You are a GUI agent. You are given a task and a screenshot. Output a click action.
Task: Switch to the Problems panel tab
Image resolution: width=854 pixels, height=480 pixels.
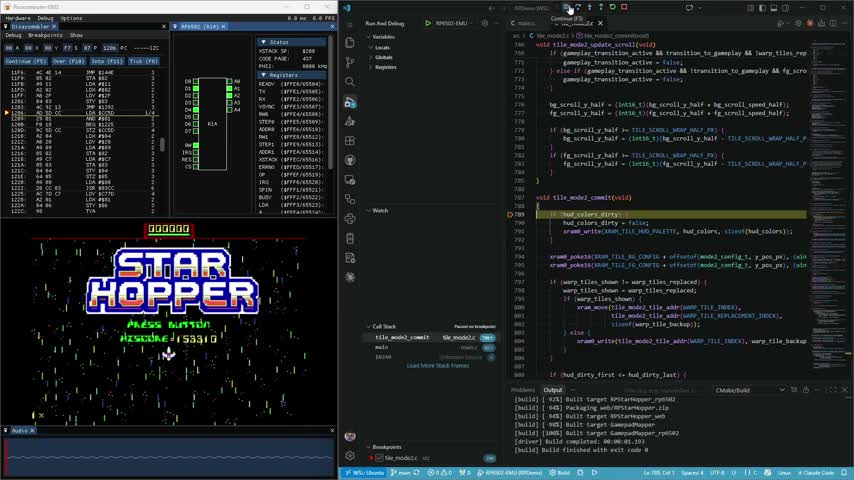[523, 390]
